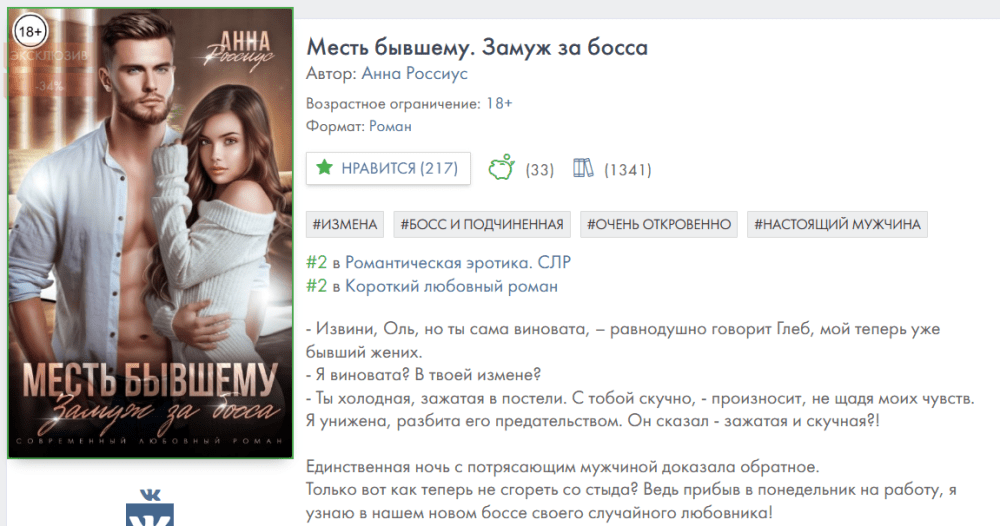Click the book title heading
Screen dimensions: 1000x526
(477, 47)
